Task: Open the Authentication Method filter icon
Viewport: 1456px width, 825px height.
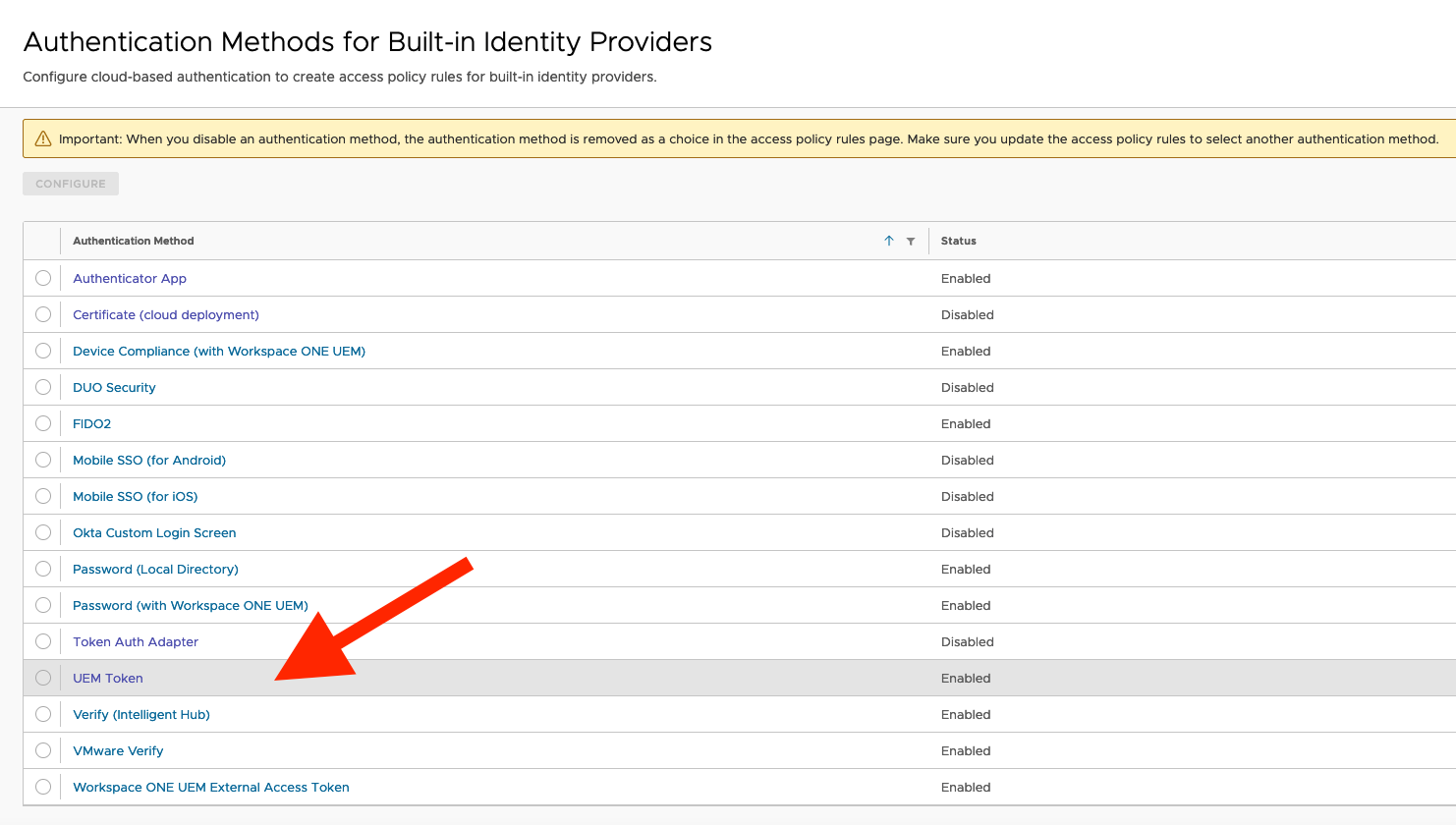Action: [x=911, y=241]
